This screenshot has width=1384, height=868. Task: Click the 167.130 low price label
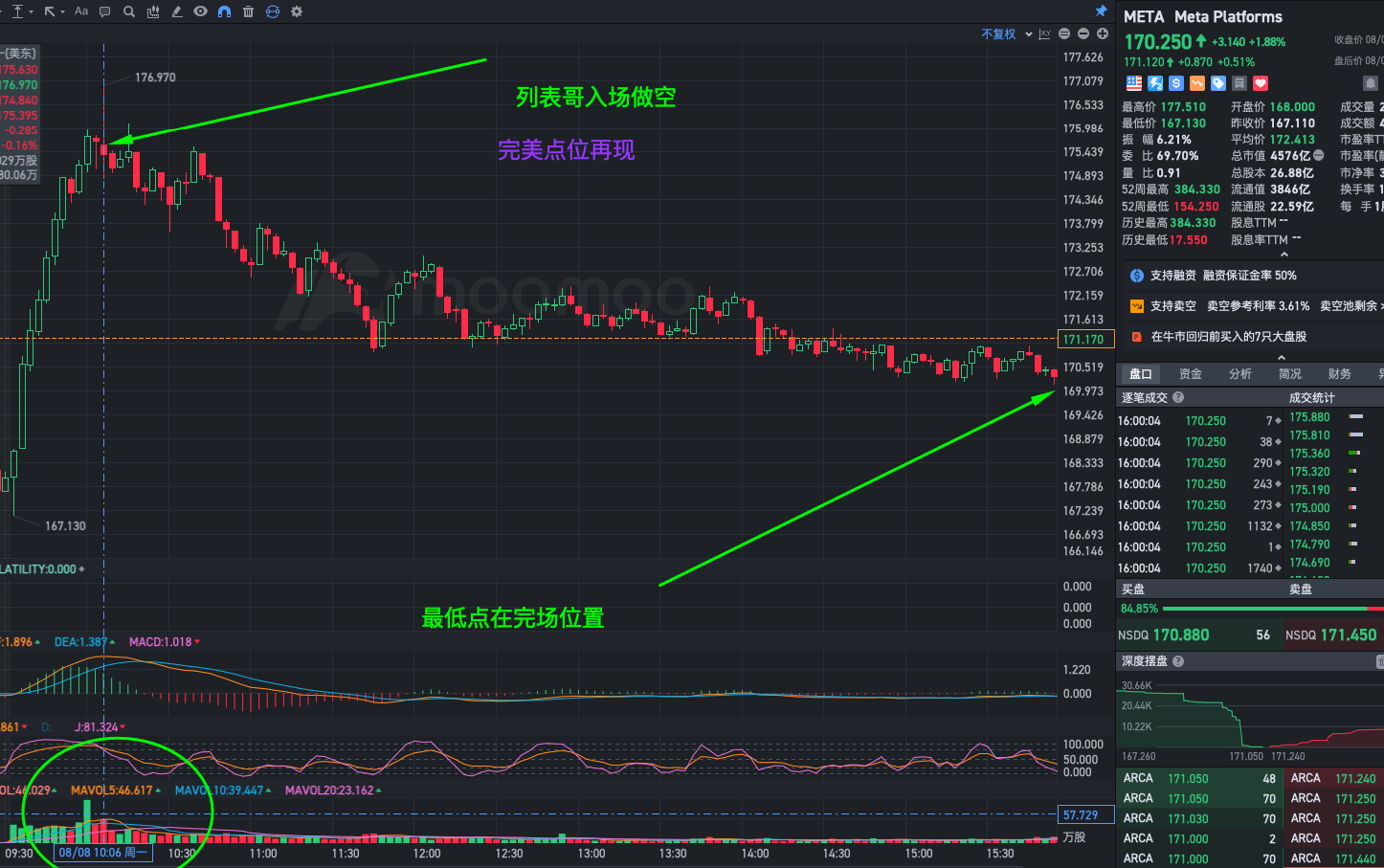click(x=65, y=526)
